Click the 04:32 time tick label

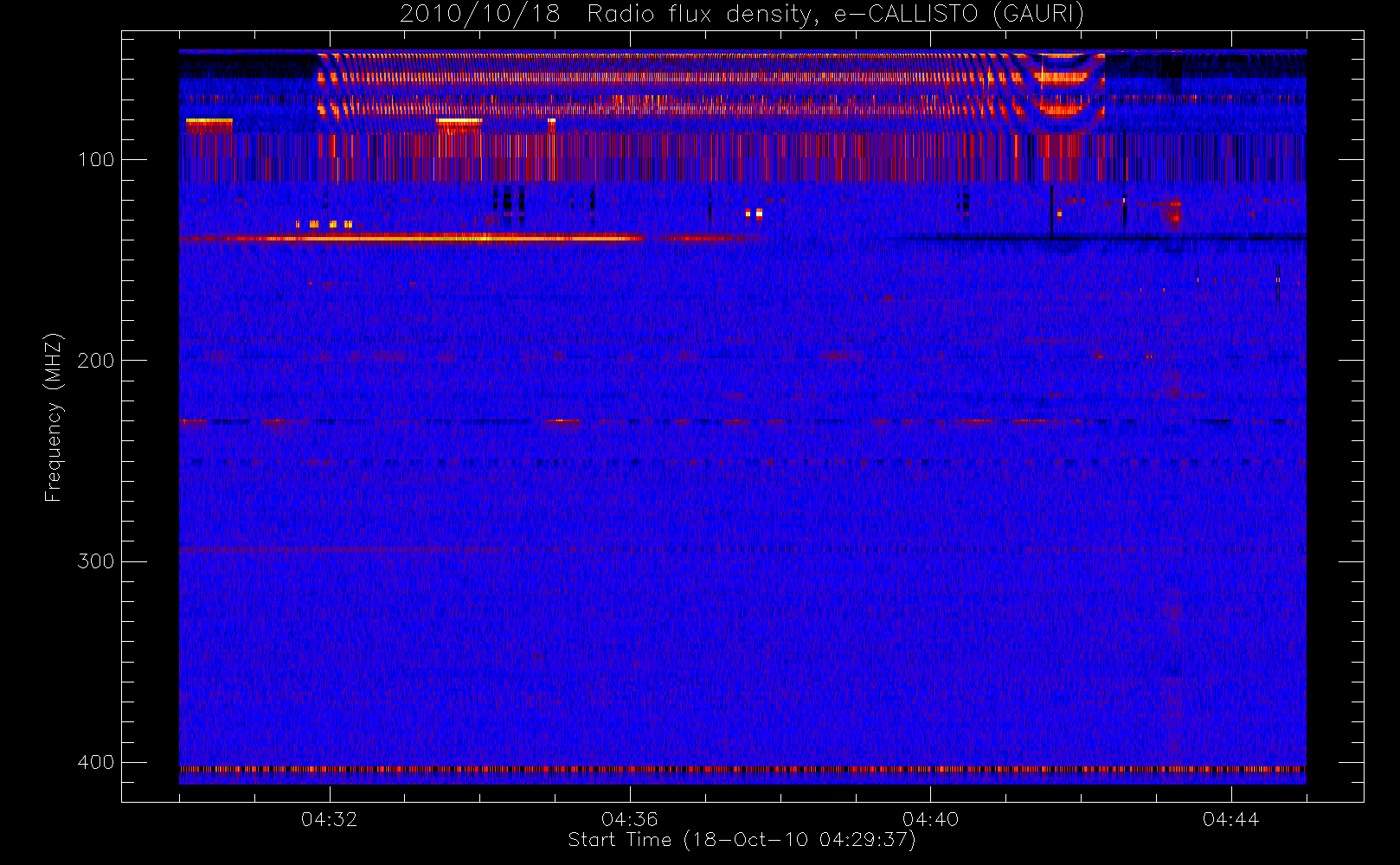tap(329, 819)
